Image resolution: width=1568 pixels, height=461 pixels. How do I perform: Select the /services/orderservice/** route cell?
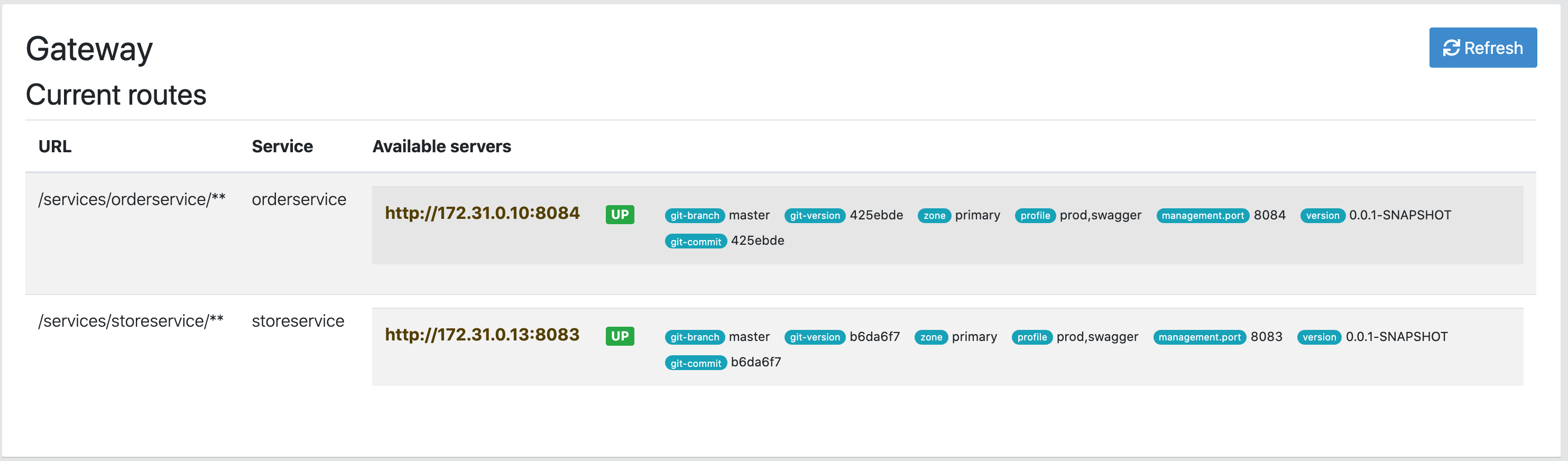132,199
